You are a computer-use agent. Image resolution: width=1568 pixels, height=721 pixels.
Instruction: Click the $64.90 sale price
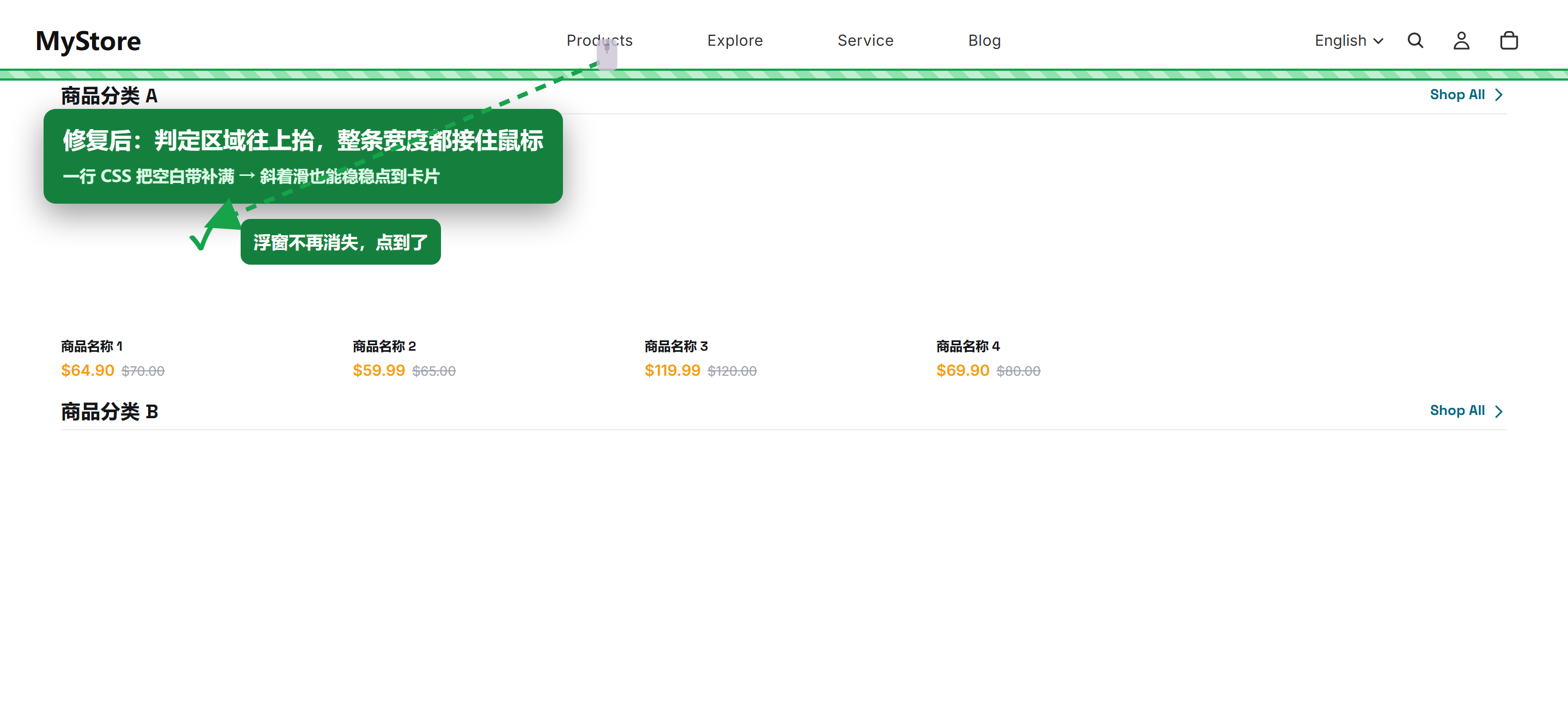coord(88,370)
